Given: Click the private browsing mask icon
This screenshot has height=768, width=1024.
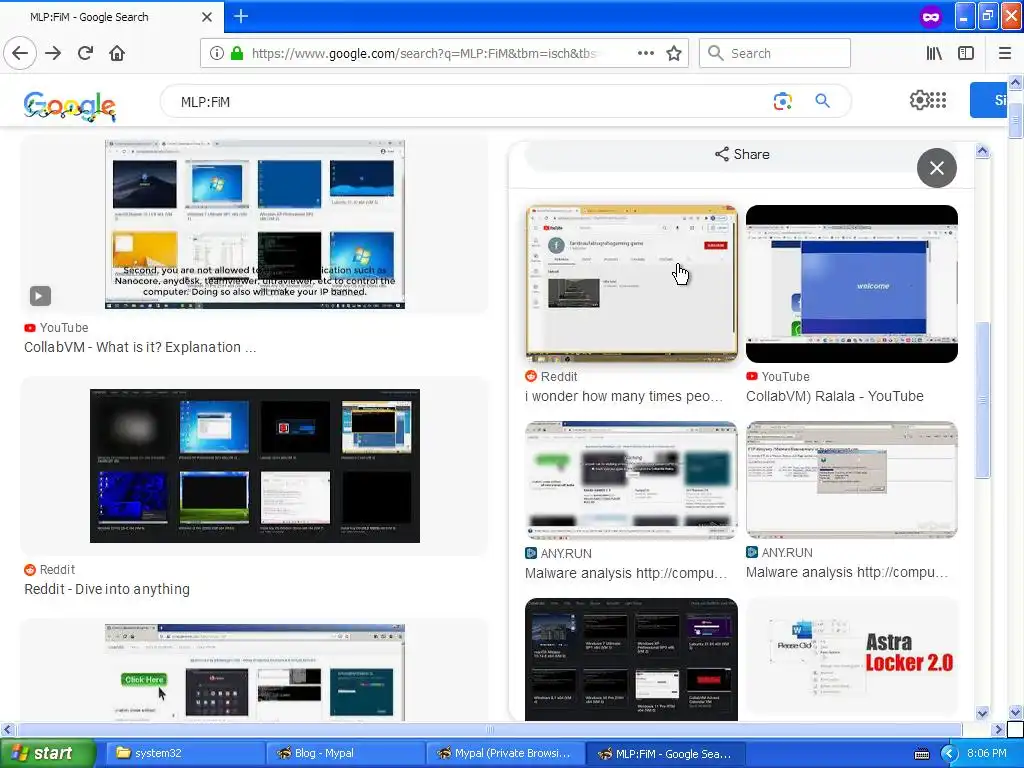Looking at the screenshot, I should click(x=931, y=17).
